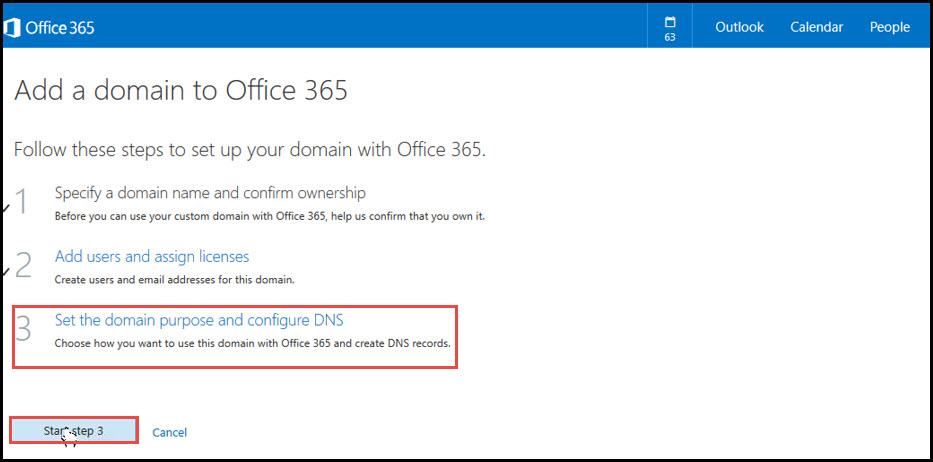
Task: Open the Add users and assign licenses link
Action: click(x=152, y=257)
